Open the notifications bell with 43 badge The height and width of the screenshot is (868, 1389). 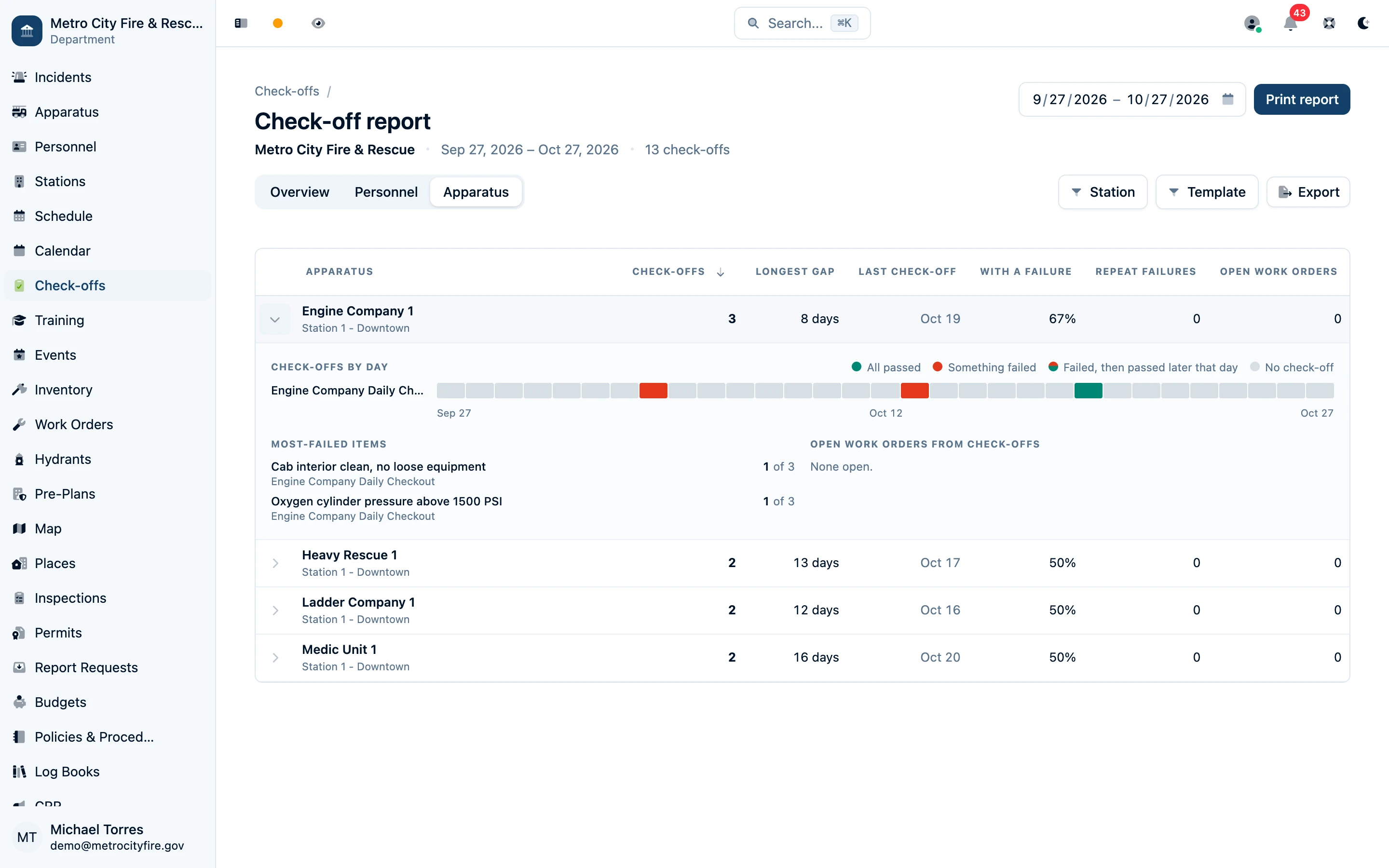tap(1290, 23)
